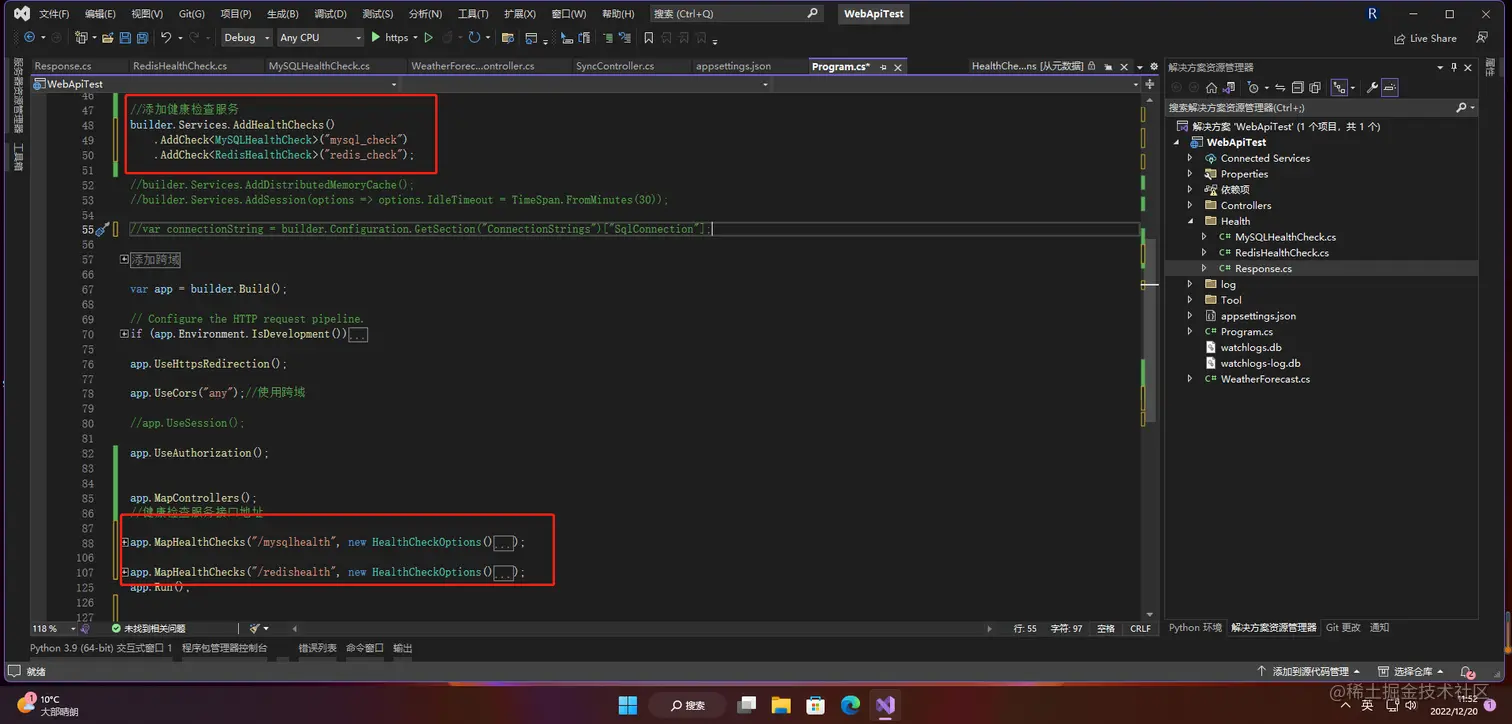
Task: Click Collapse All icon in Solution Explorer
Action: pos(1297,88)
